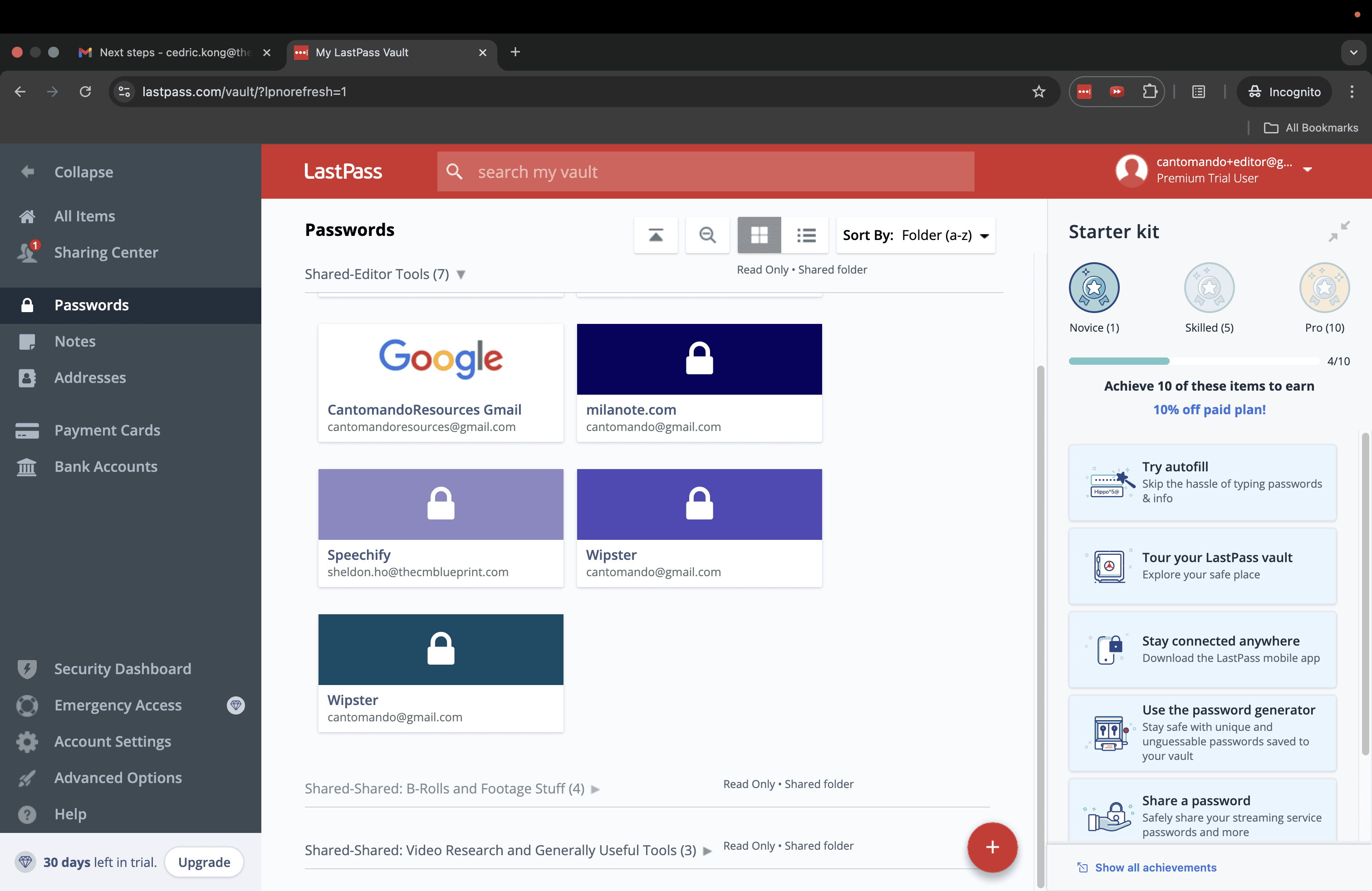Screen dimensions: 1372x891
Task: Open the account menu dropdown arrow
Action: [x=1308, y=169]
